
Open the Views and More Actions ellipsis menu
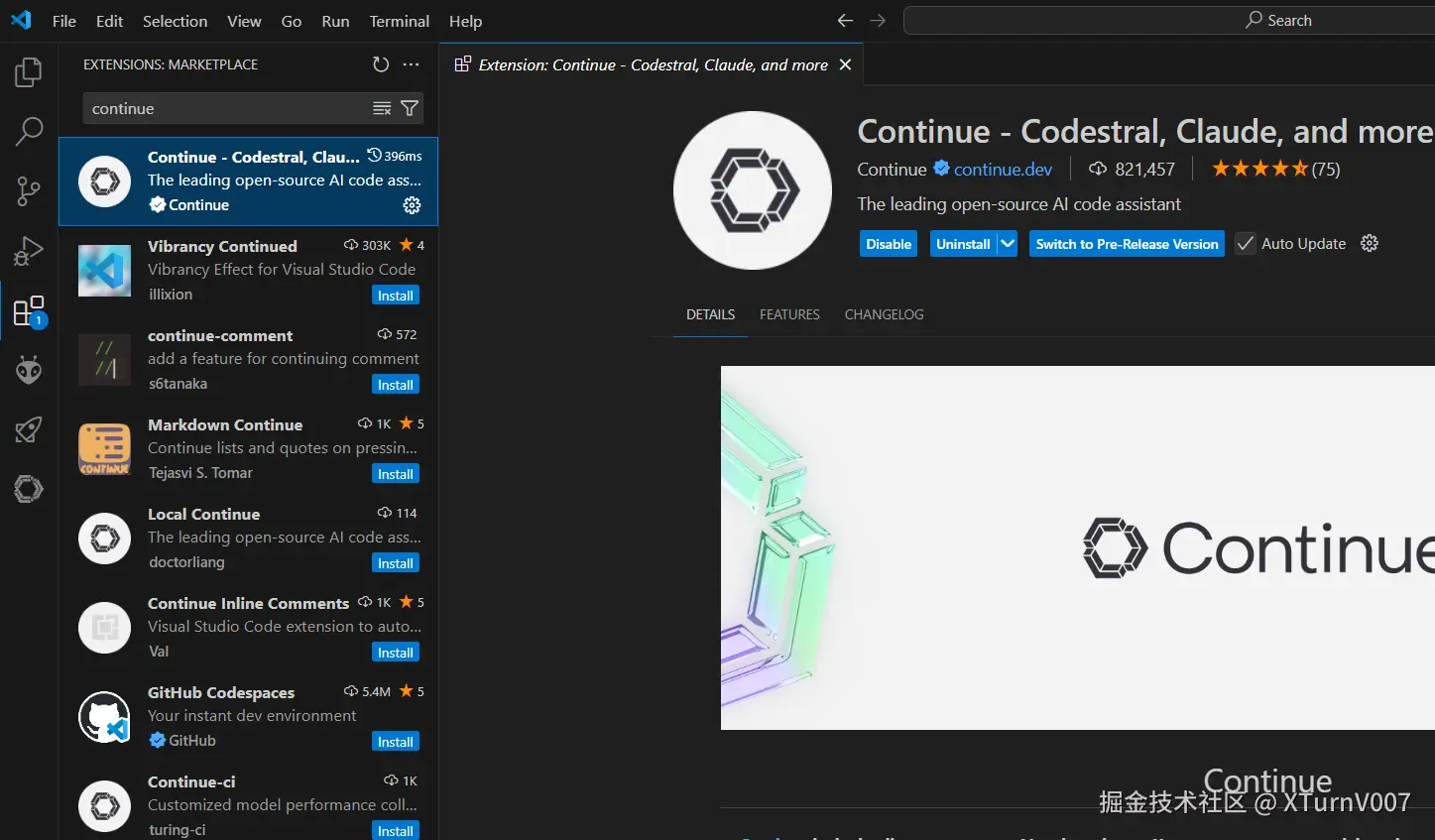(x=412, y=64)
